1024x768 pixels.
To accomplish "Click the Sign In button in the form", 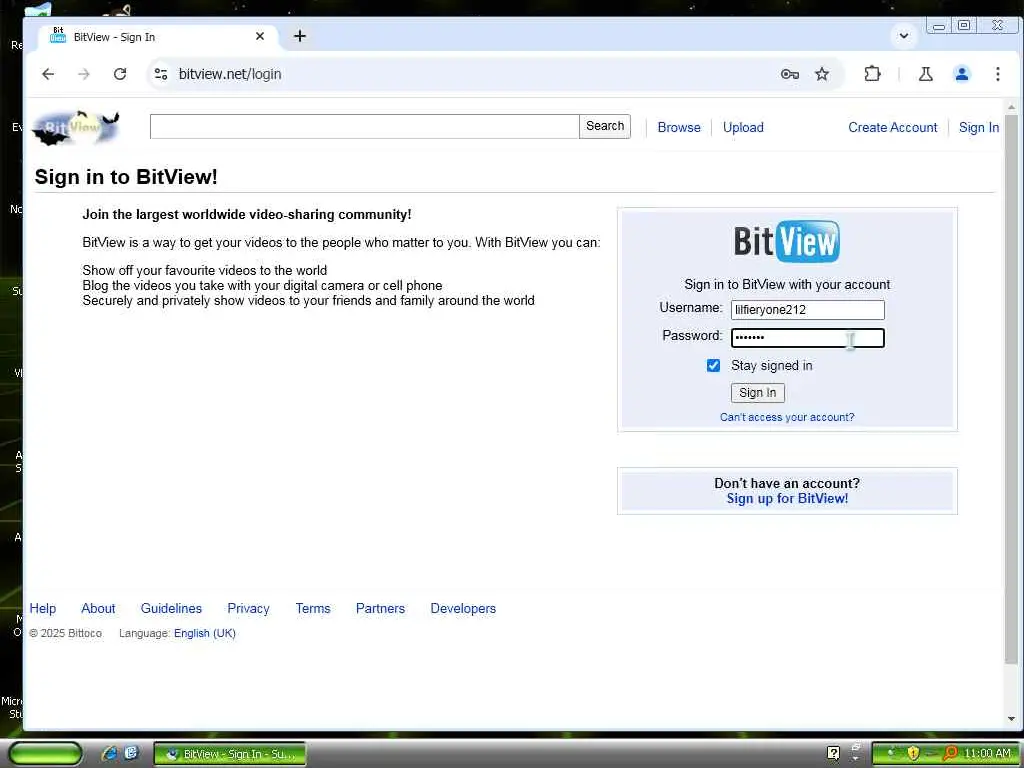I will pos(758,392).
